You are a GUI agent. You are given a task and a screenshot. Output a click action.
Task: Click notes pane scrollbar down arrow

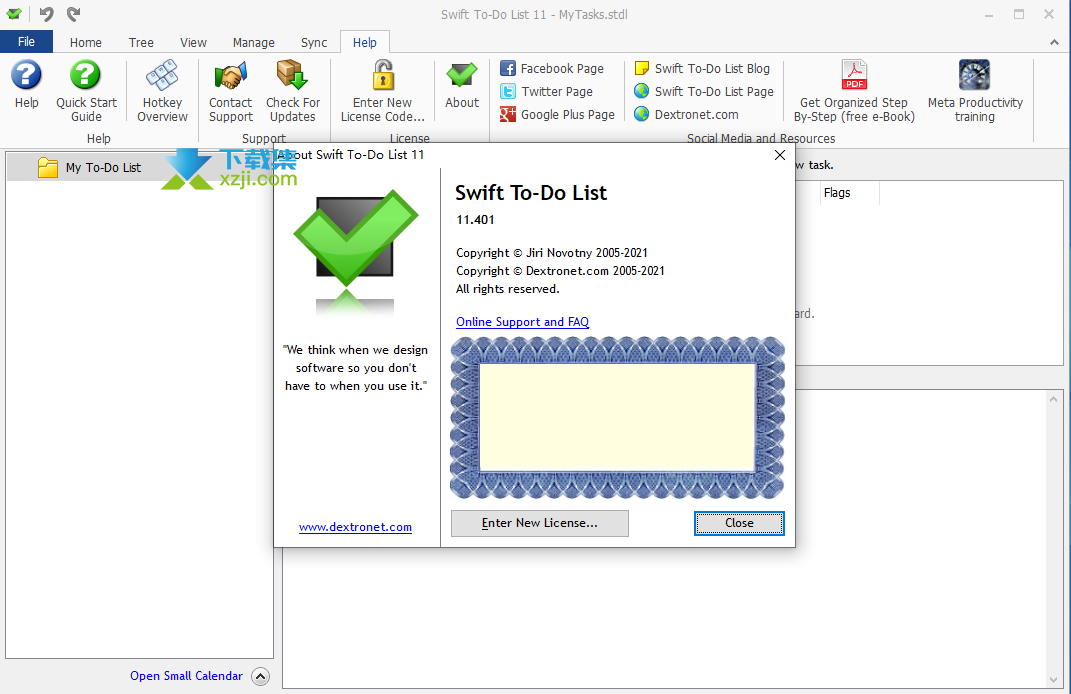pyautogui.click(x=1053, y=680)
